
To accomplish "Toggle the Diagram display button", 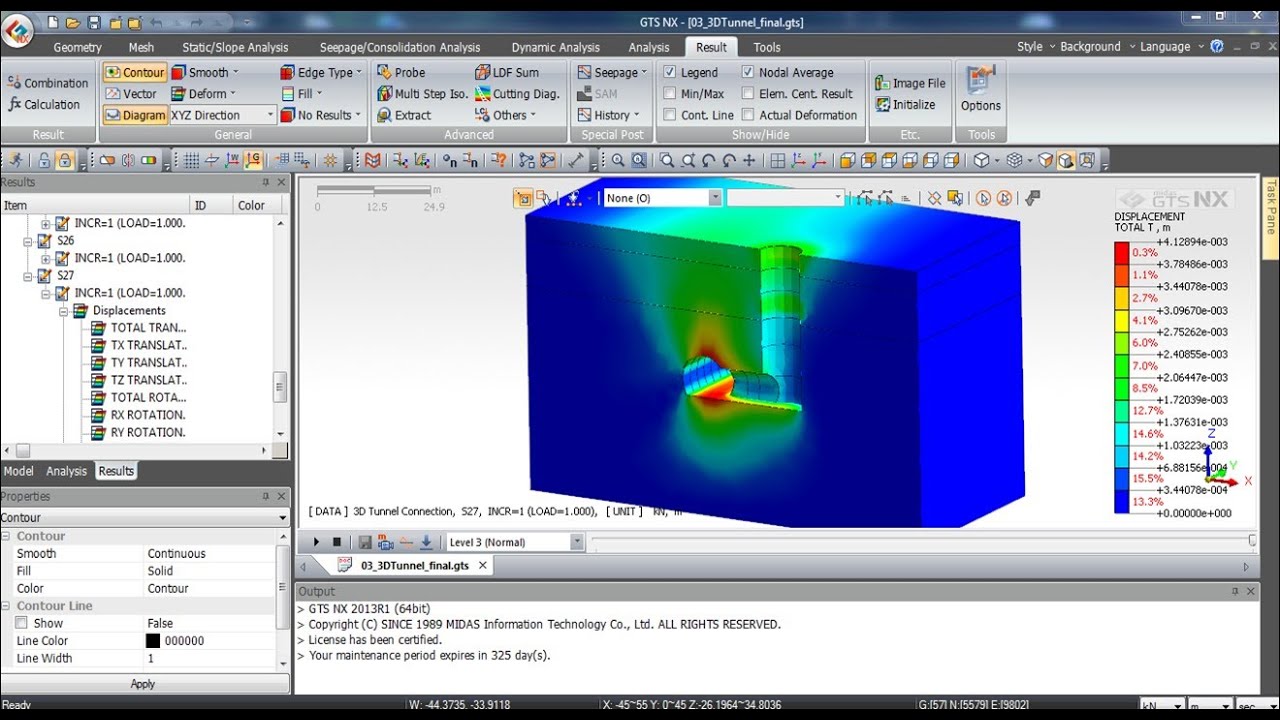I will pyautogui.click(x=134, y=115).
